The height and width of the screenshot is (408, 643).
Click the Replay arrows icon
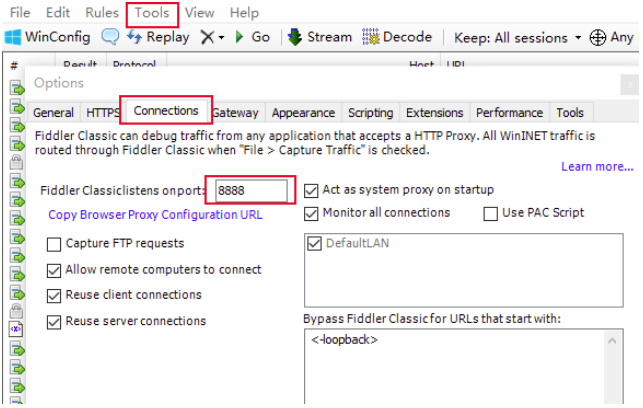(134, 36)
